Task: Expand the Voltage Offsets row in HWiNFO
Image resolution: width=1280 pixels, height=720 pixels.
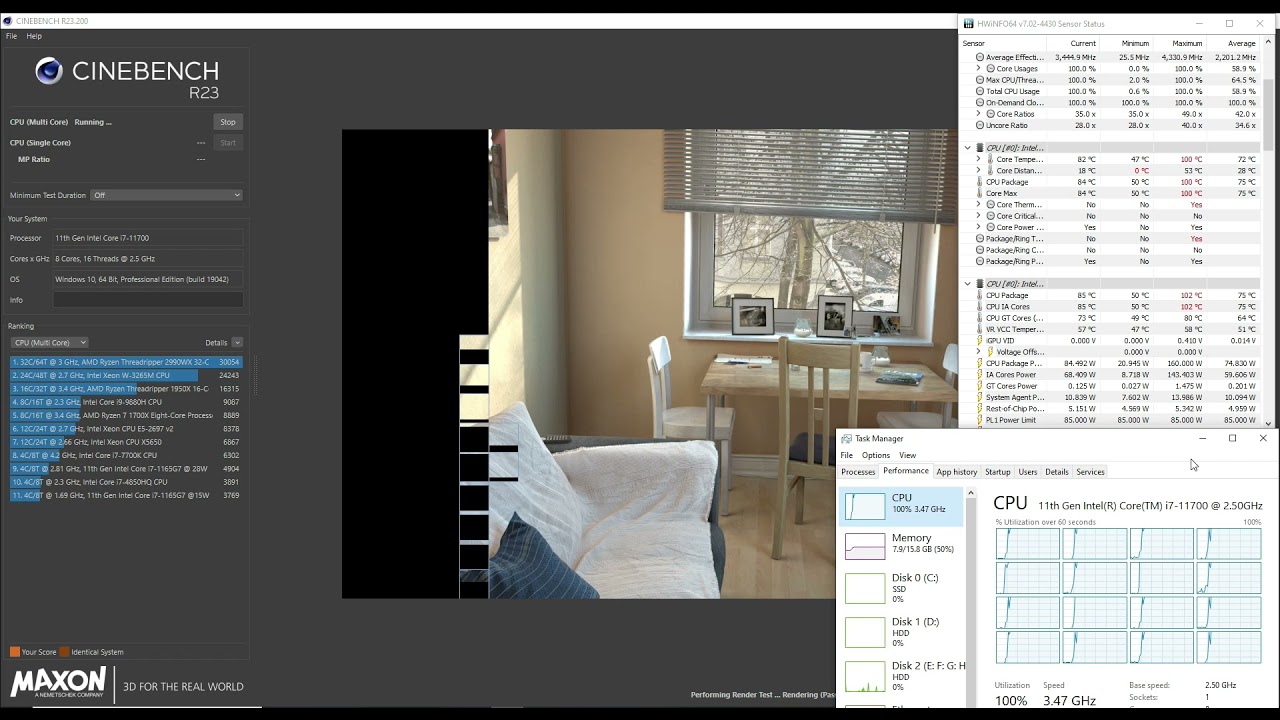Action: (x=978, y=352)
